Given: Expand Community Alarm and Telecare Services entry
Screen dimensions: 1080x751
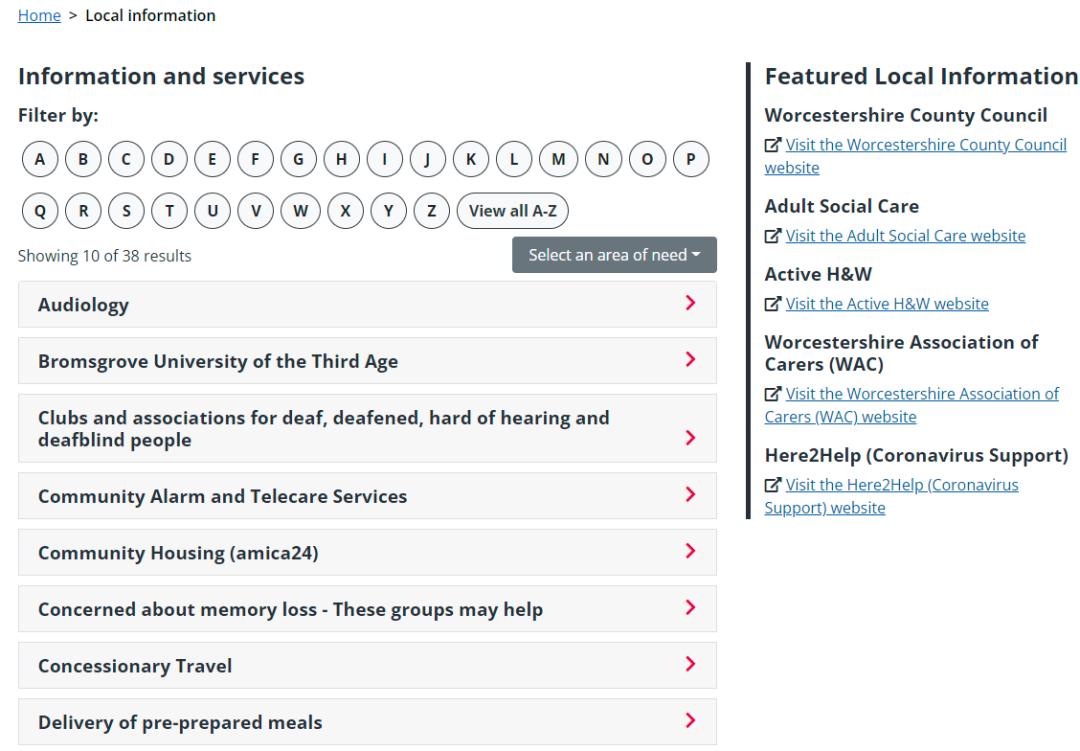Looking at the screenshot, I should coord(367,496).
